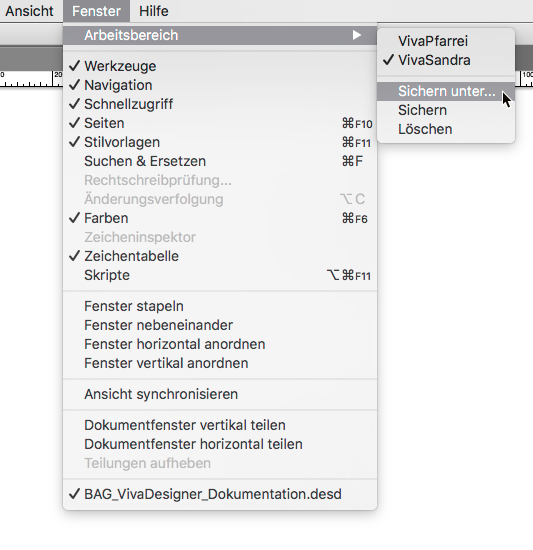Open the Skripte palette
Screen dimensions: 533x550
tap(220, 275)
